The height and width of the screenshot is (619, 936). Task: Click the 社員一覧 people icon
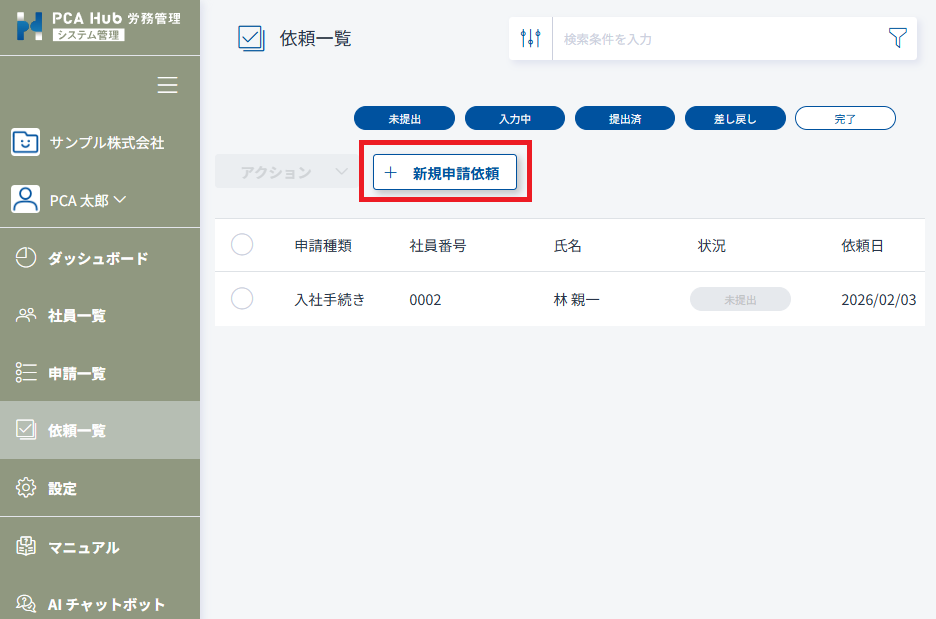point(26,316)
